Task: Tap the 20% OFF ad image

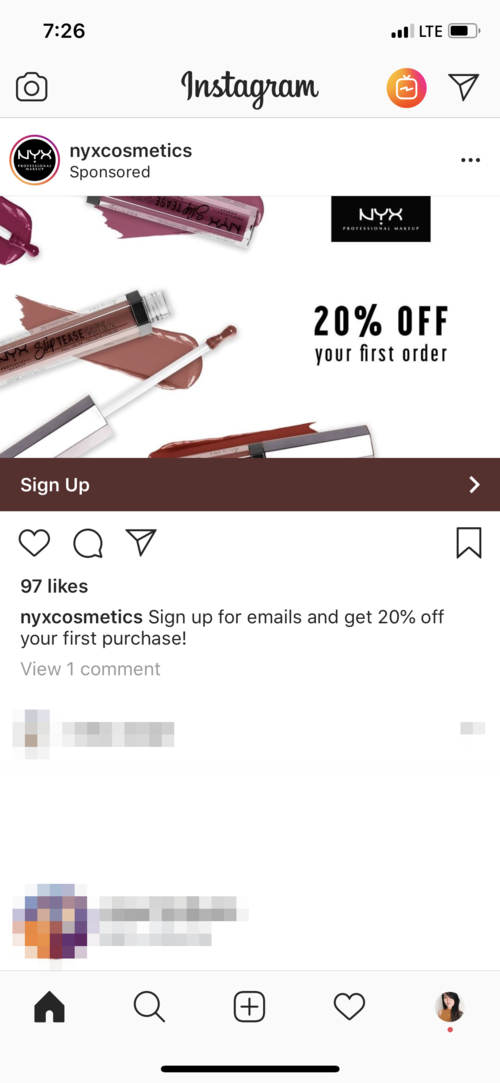Action: point(250,327)
